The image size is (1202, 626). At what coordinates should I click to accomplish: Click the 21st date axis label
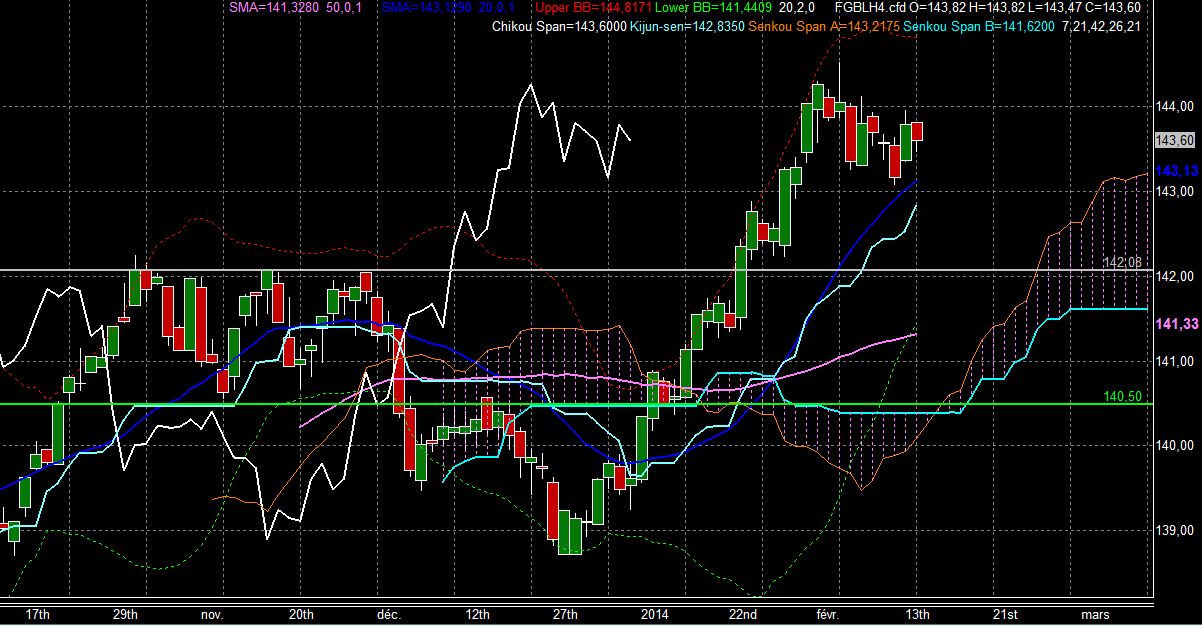(1006, 613)
